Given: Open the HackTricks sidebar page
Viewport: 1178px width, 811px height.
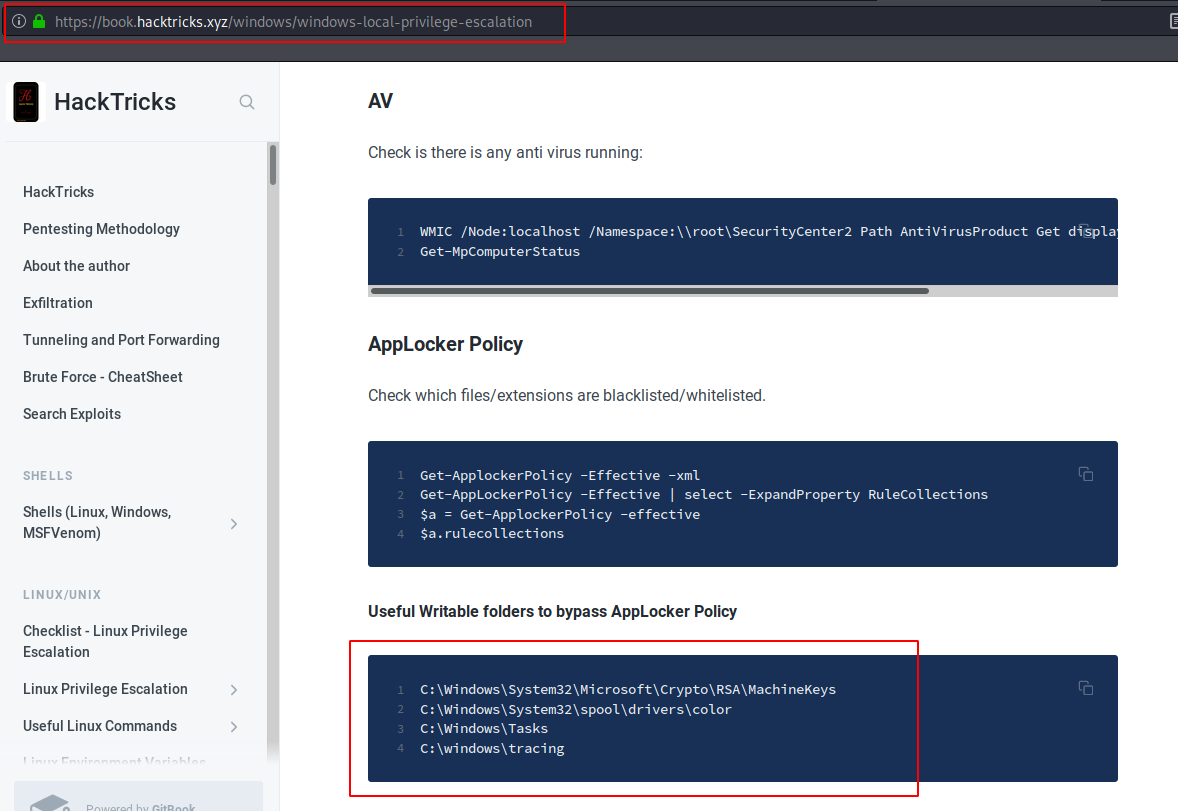Looking at the screenshot, I should (x=59, y=192).
